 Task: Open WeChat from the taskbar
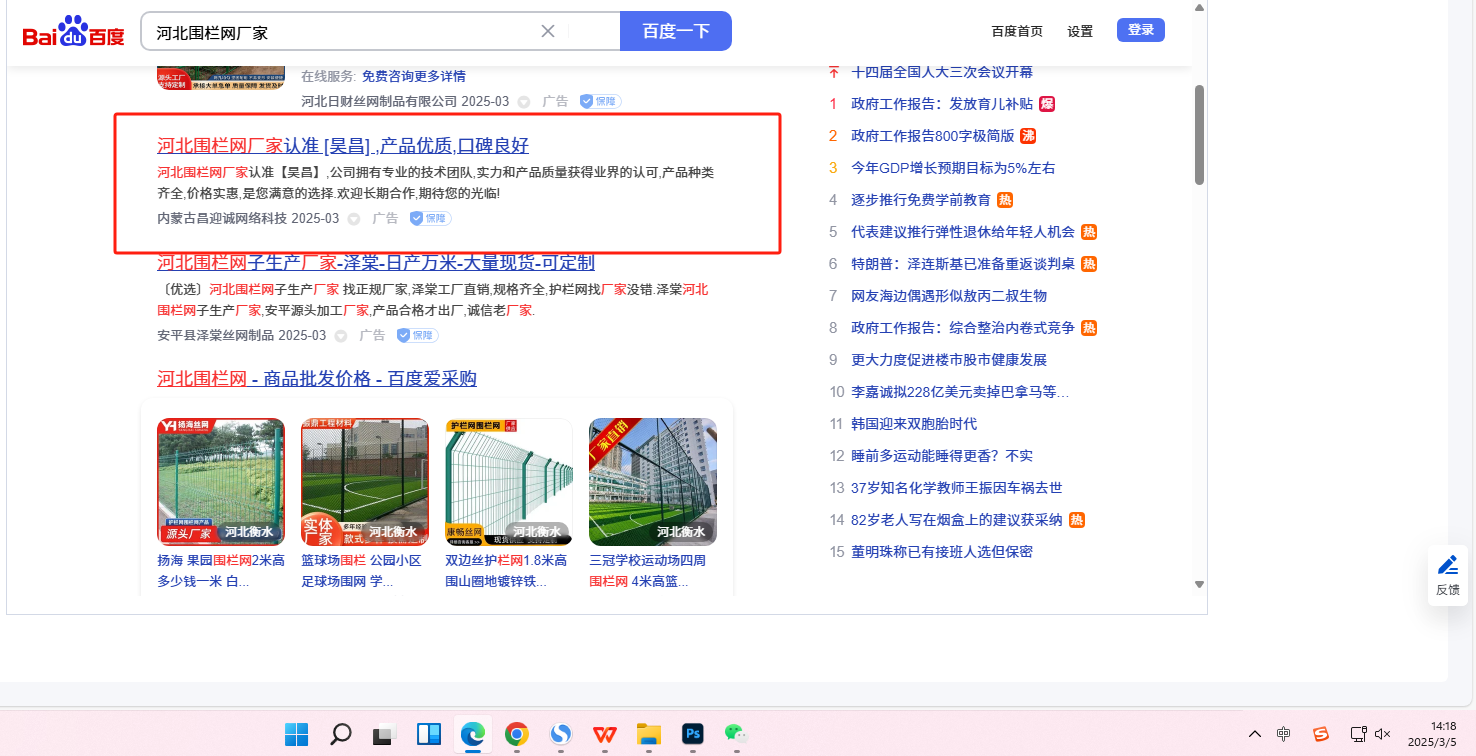735,734
